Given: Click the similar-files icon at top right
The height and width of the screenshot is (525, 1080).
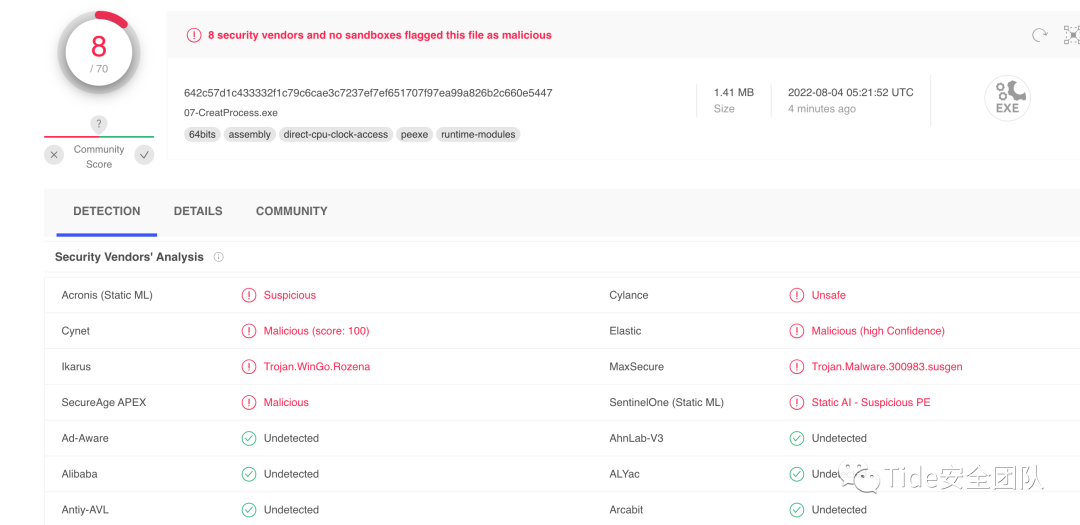Looking at the screenshot, I should [x=1071, y=36].
